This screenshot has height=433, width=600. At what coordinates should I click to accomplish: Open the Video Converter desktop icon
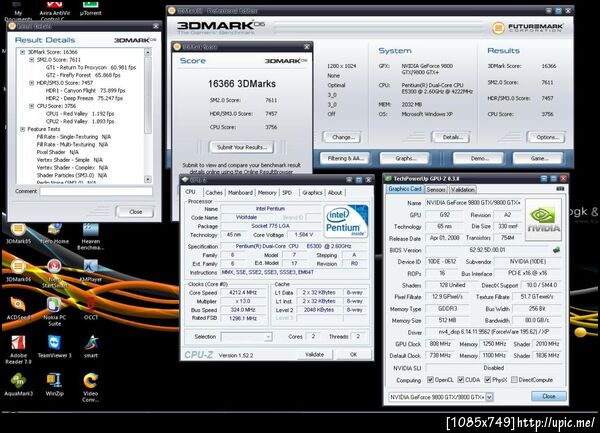(x=91, y=387)
